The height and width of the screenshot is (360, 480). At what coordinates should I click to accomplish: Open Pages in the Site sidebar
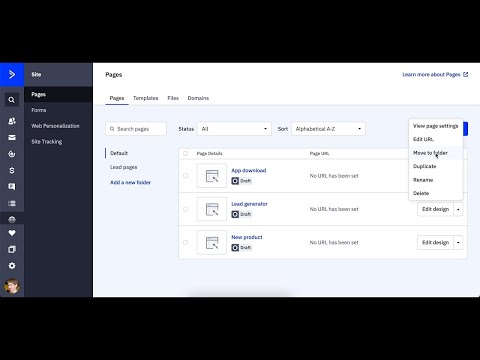[x=58, y=94]
